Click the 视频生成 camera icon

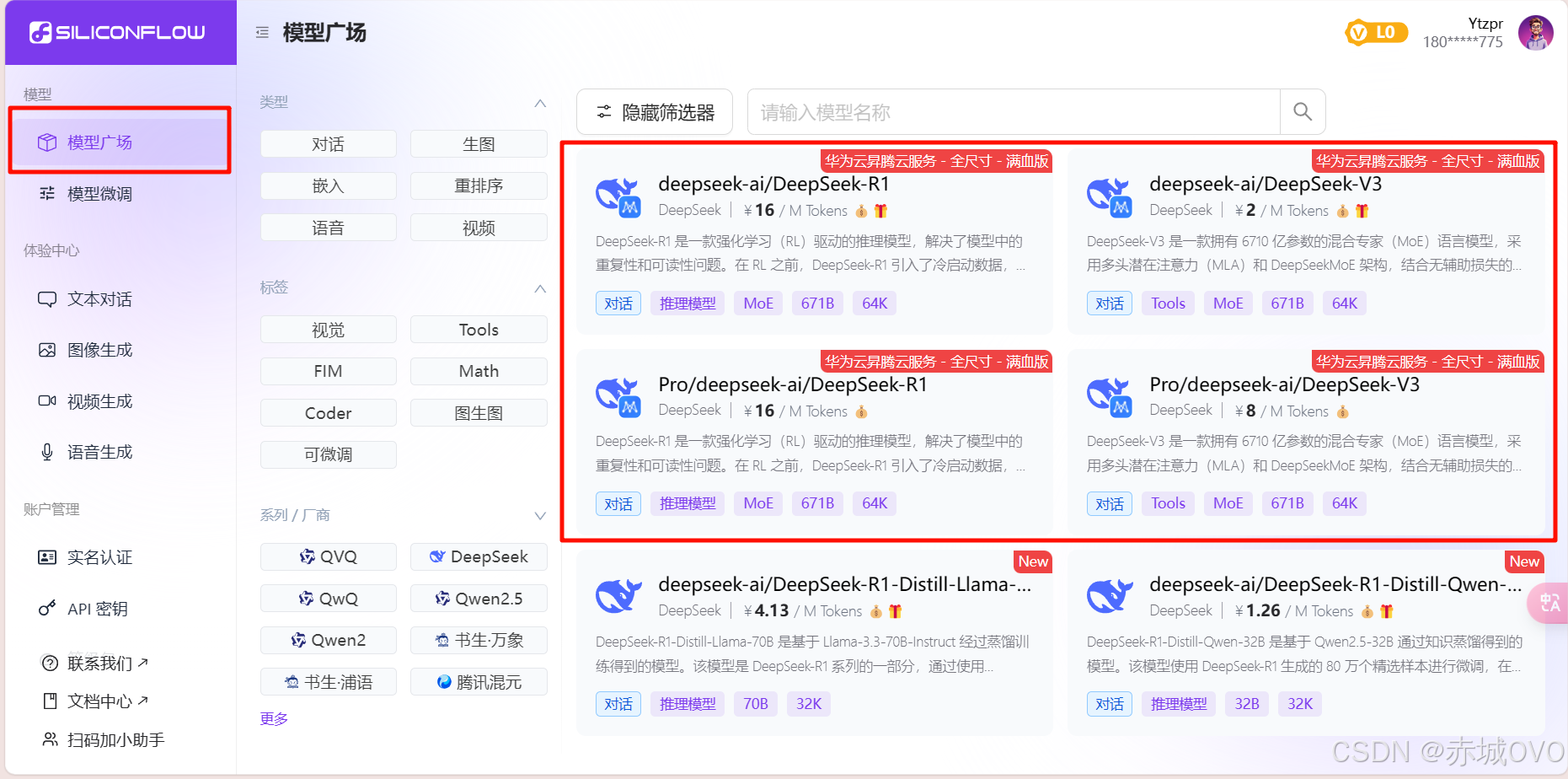[47, 400]
